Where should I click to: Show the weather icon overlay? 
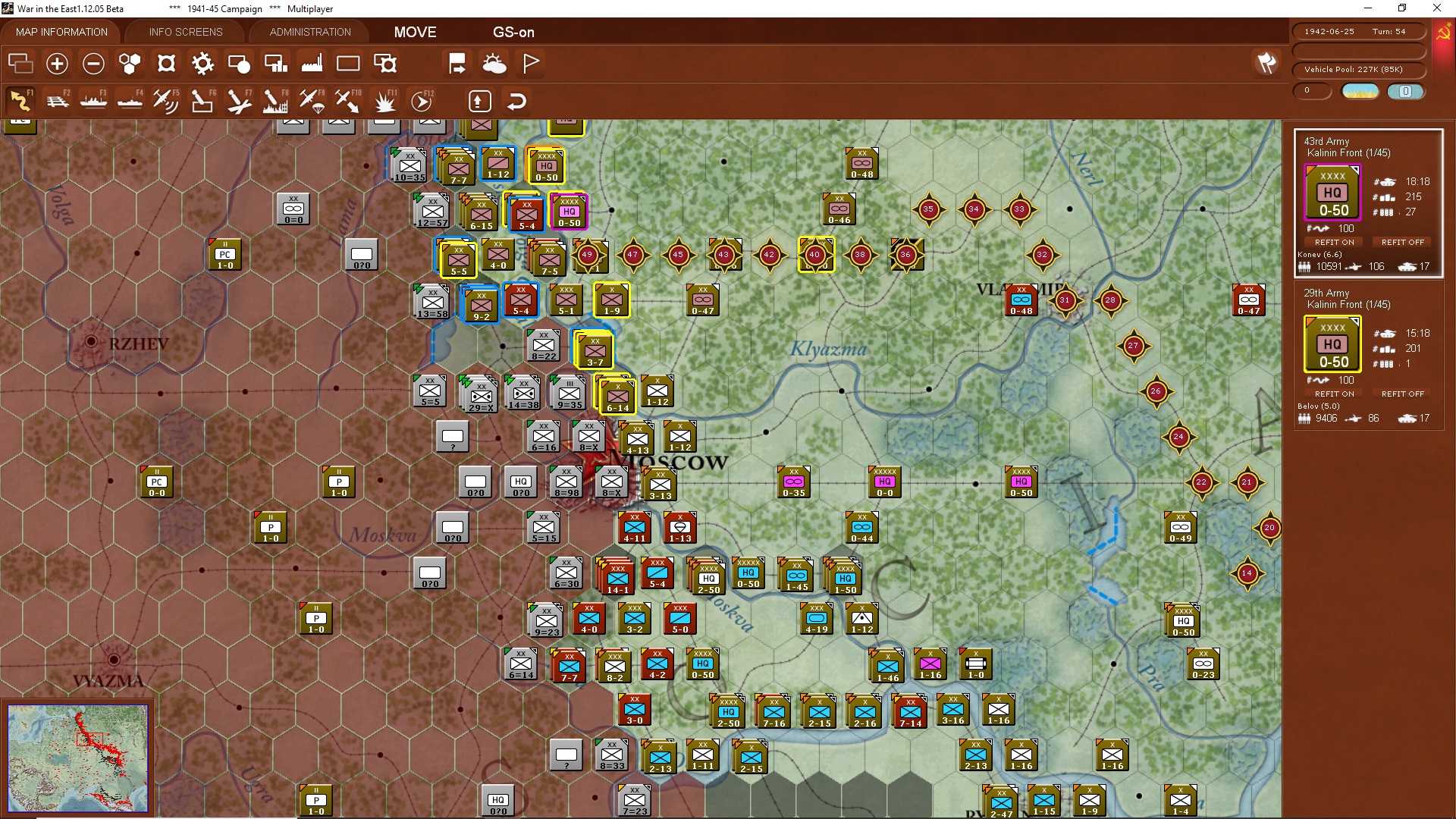(494, 63)
